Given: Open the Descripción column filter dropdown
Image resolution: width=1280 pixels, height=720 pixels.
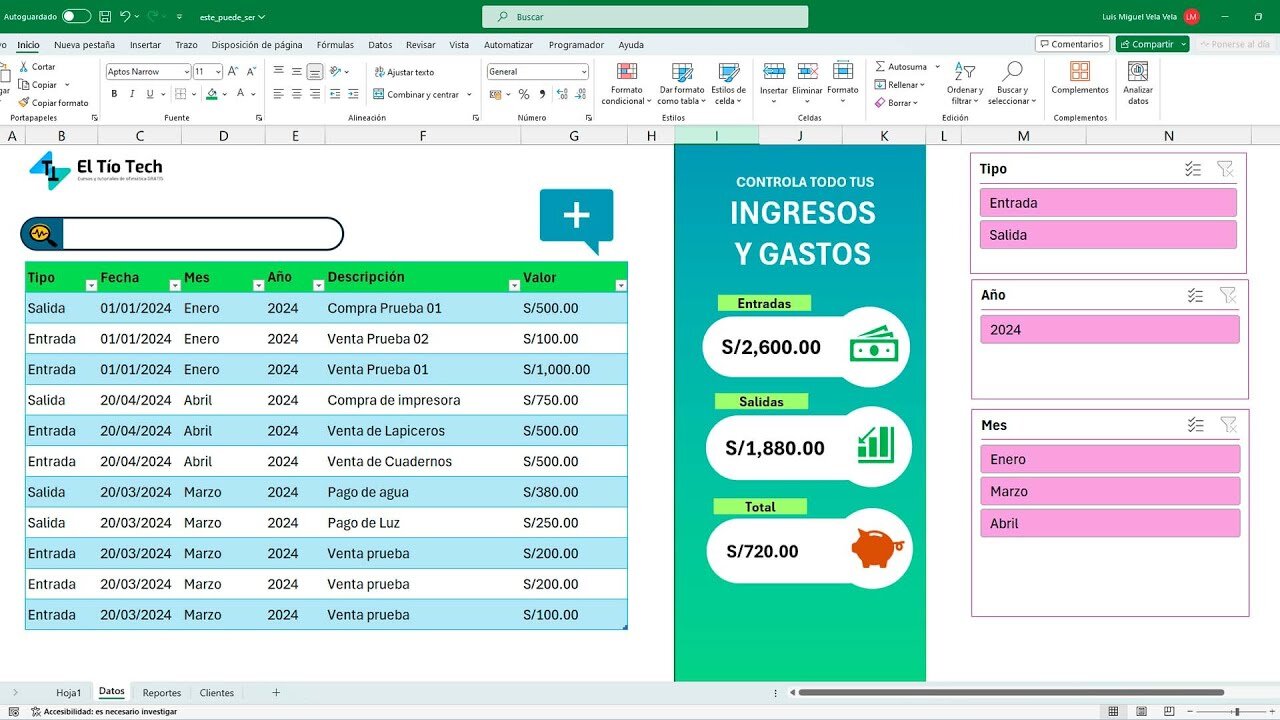Looking at the screenshot, I should pos(514,286).
